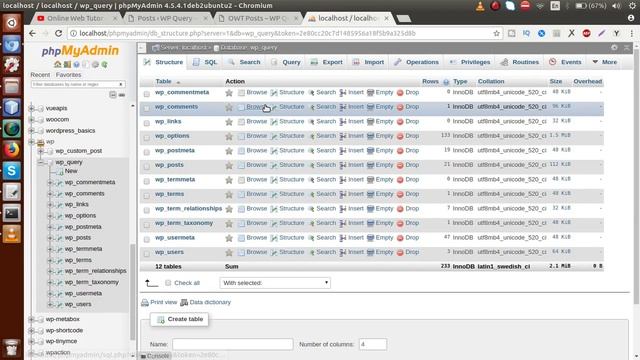Image resolution: width=640 pixels, height=360 pixels.
Task: Open the Export tab
Action: pos(327,62)
